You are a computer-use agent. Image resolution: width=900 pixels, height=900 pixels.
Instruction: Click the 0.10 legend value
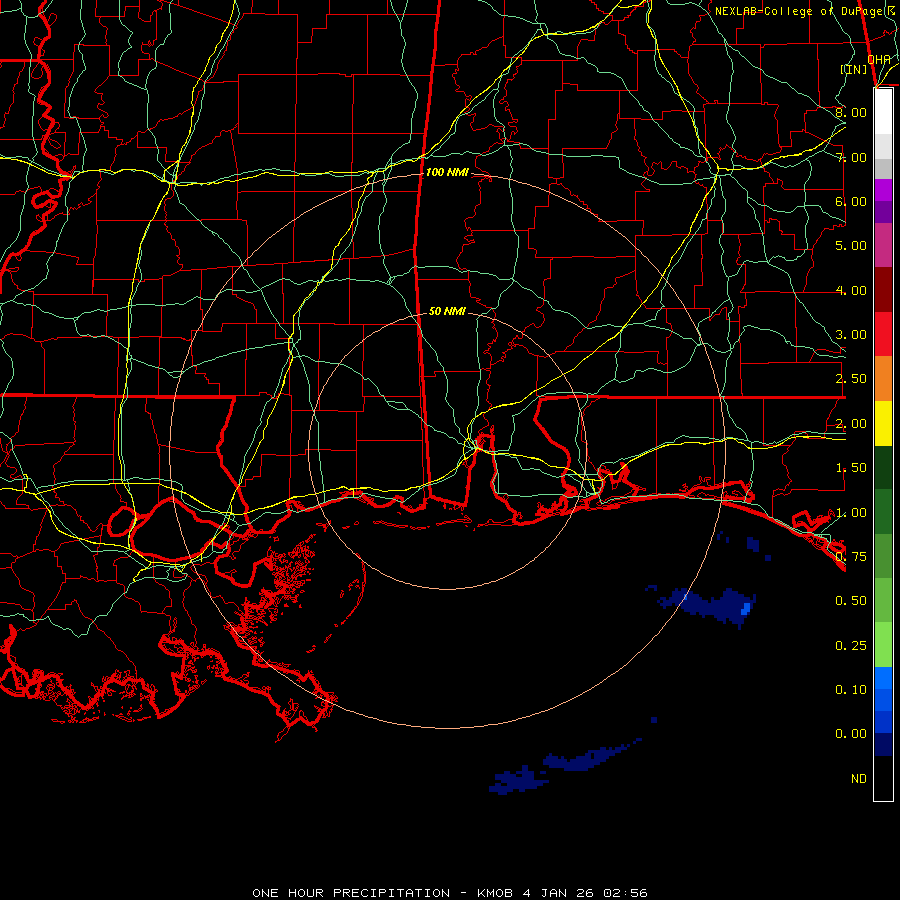point(851,690)
